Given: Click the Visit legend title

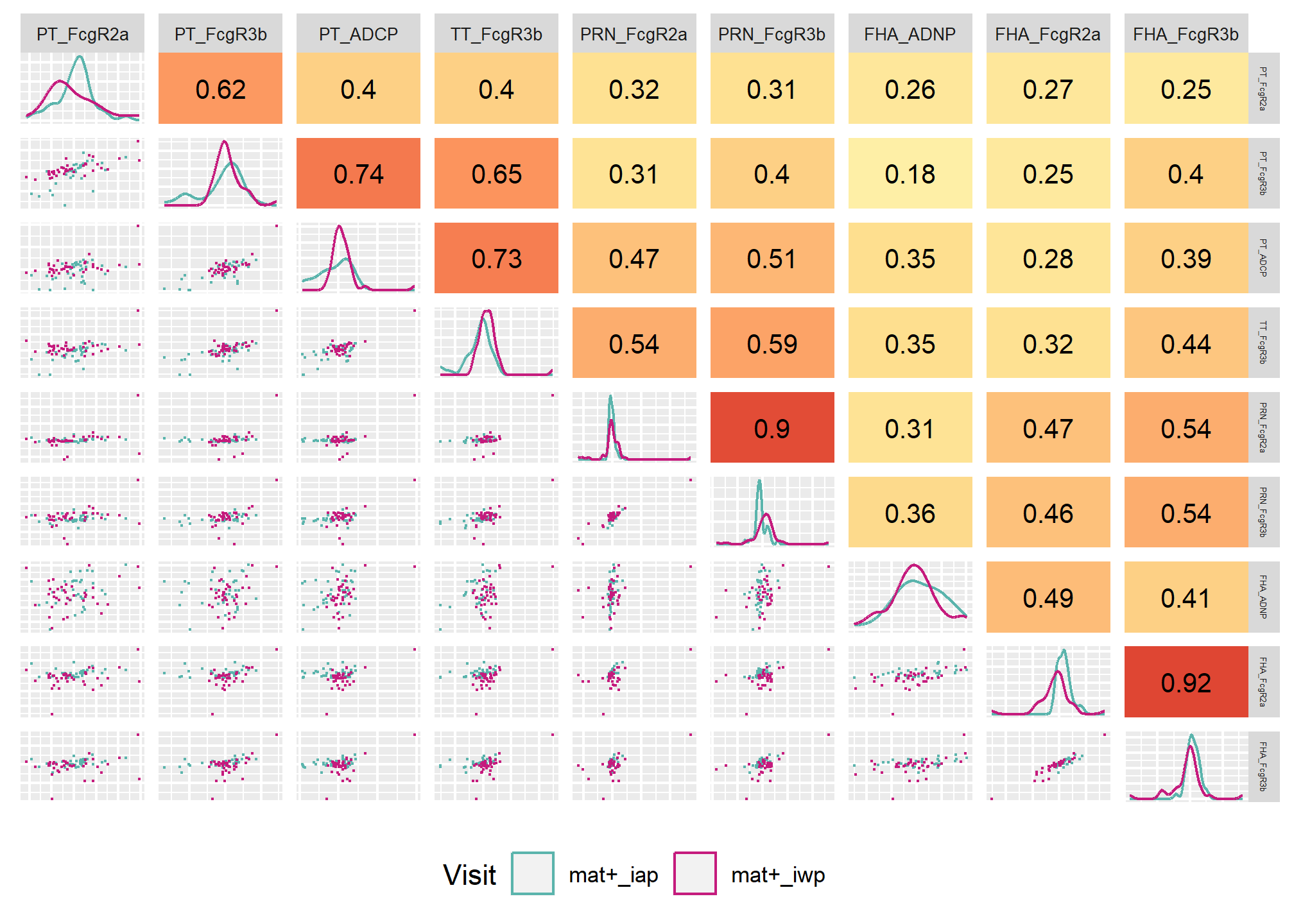Looking at the screenshot, I should click(470, 875).
